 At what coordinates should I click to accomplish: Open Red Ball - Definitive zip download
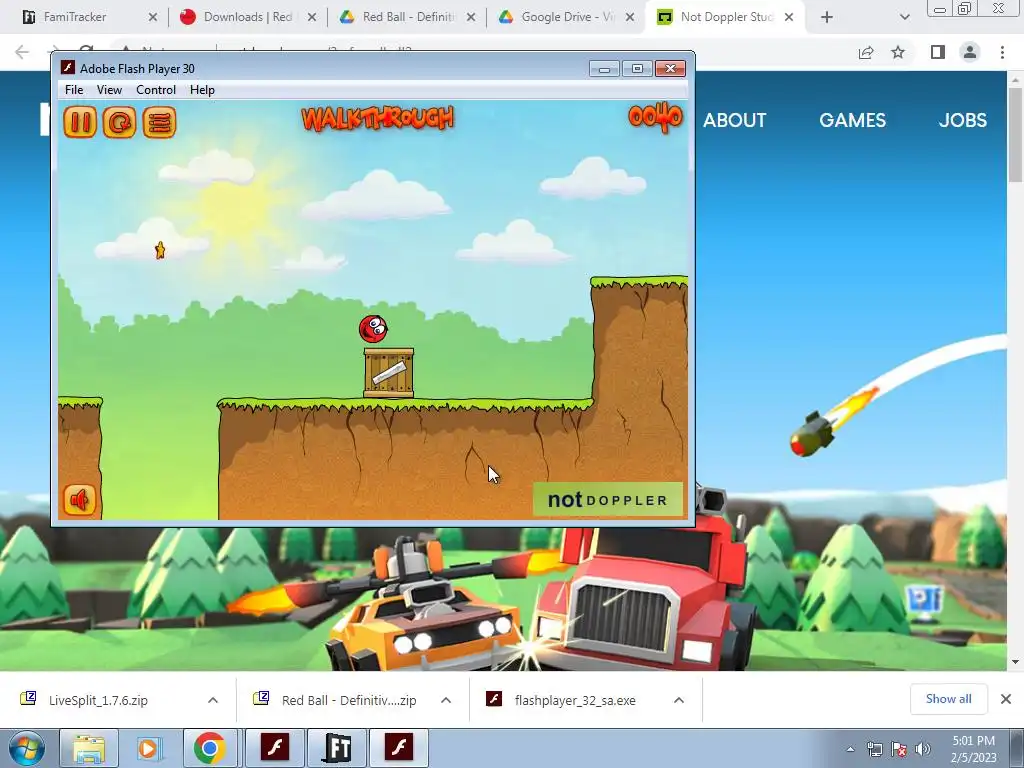point(349,700)
